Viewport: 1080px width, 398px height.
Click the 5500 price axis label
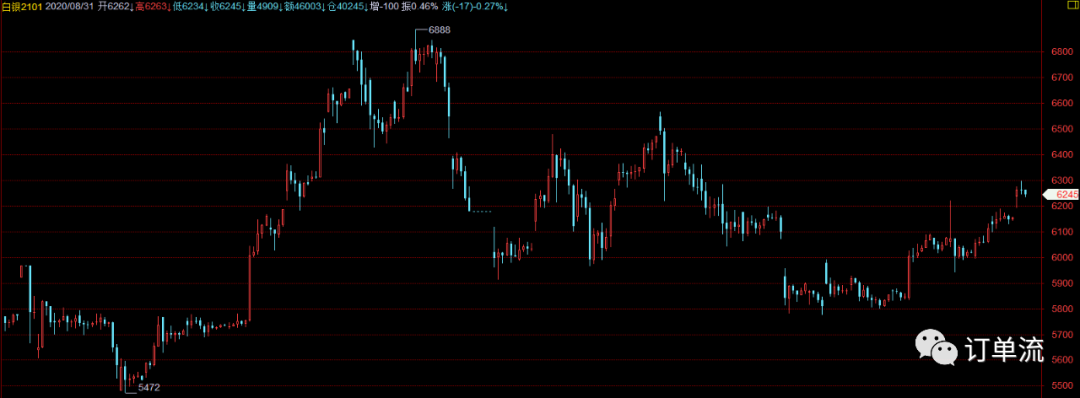pos(1063,386)
